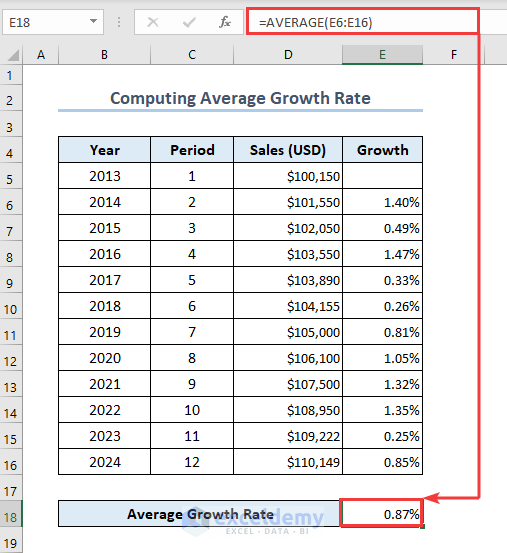The height and width of the screenshot is (553, 507).
Task: Select the sales cell $101,550
Action: pyautogui.click(x=288, y=202)
